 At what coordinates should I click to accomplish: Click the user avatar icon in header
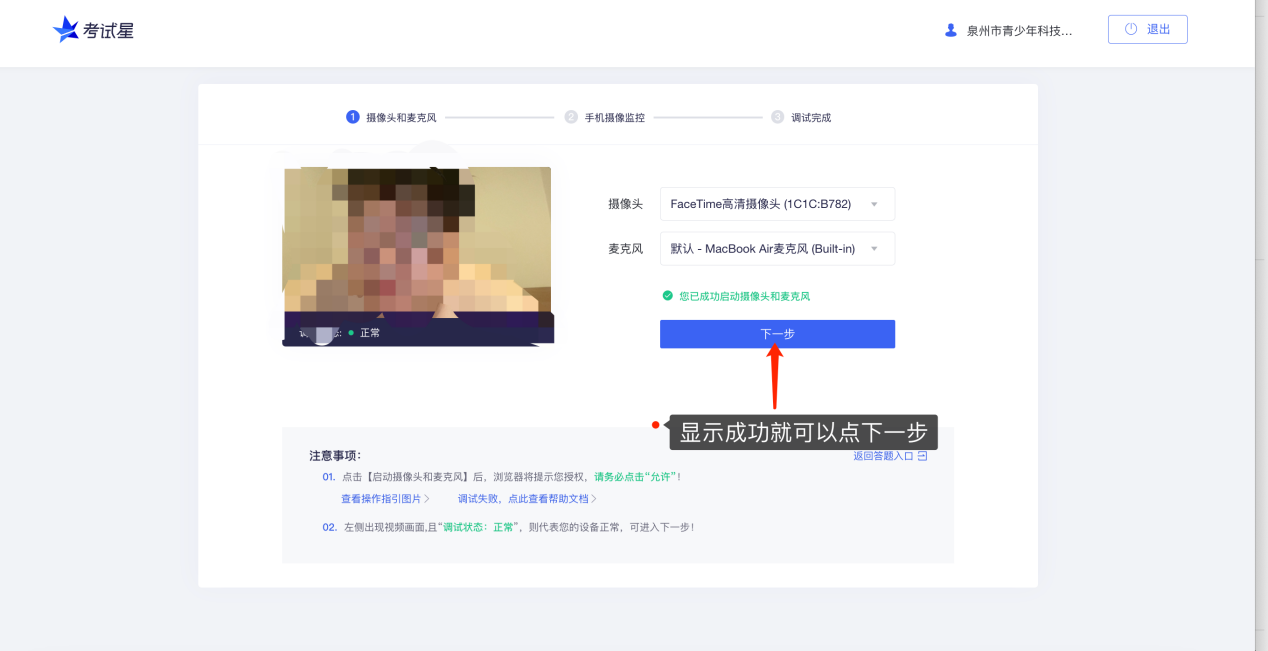951,30
